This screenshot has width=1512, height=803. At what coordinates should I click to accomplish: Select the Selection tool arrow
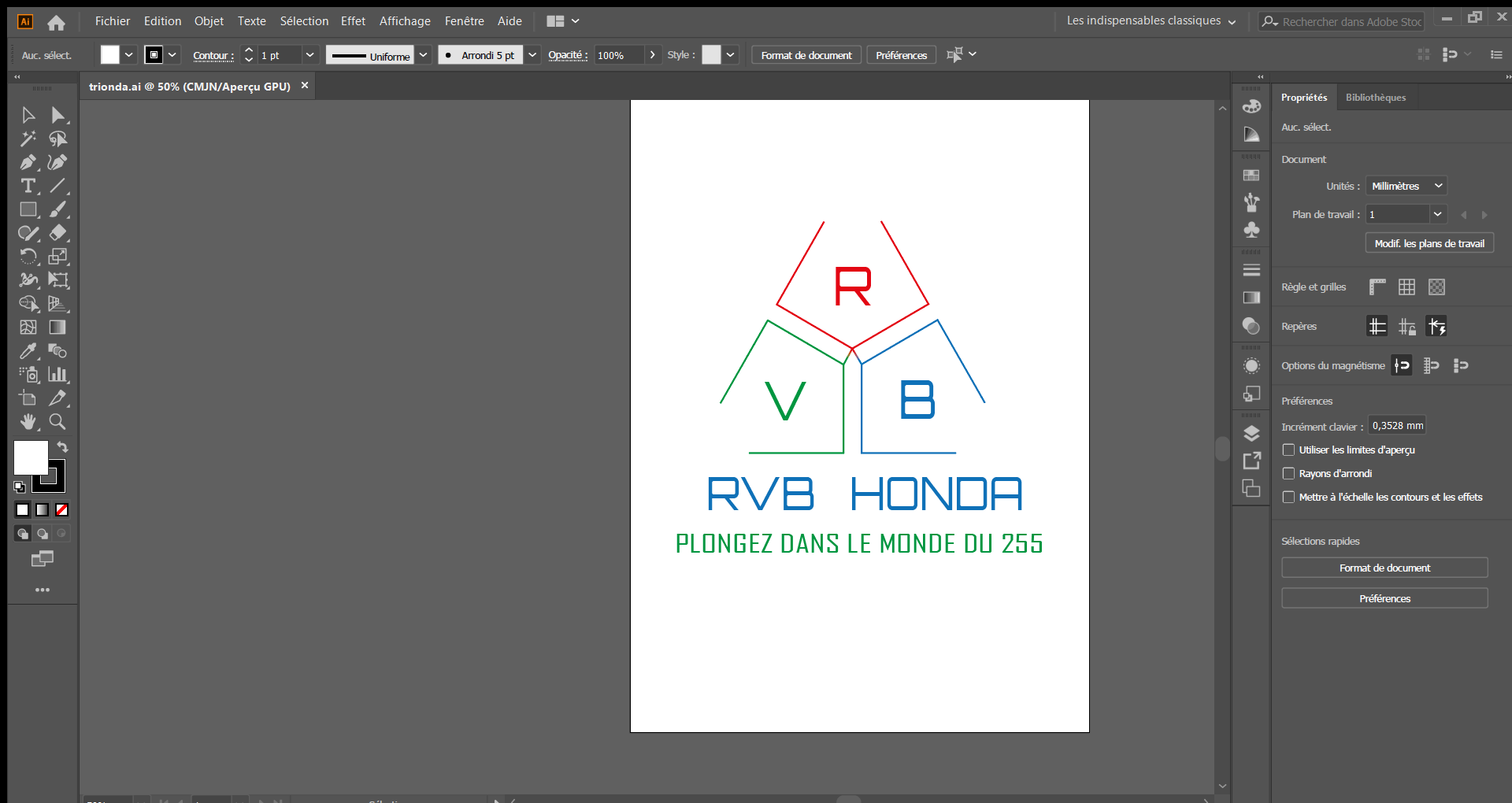[x=28, y=116]
